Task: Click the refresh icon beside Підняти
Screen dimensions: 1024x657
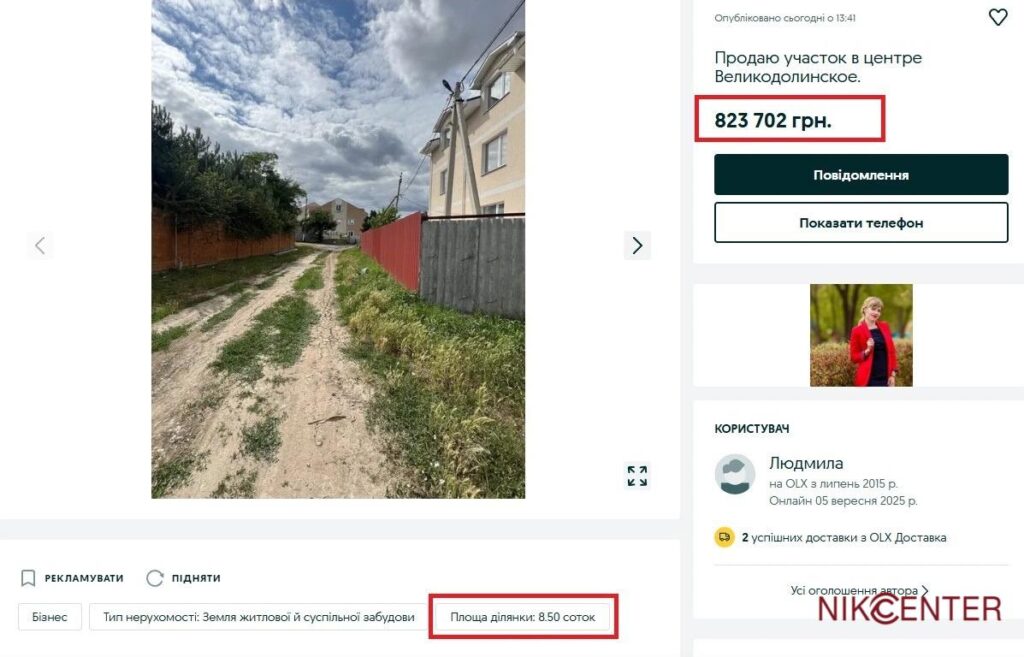Action: pos(155,578)
